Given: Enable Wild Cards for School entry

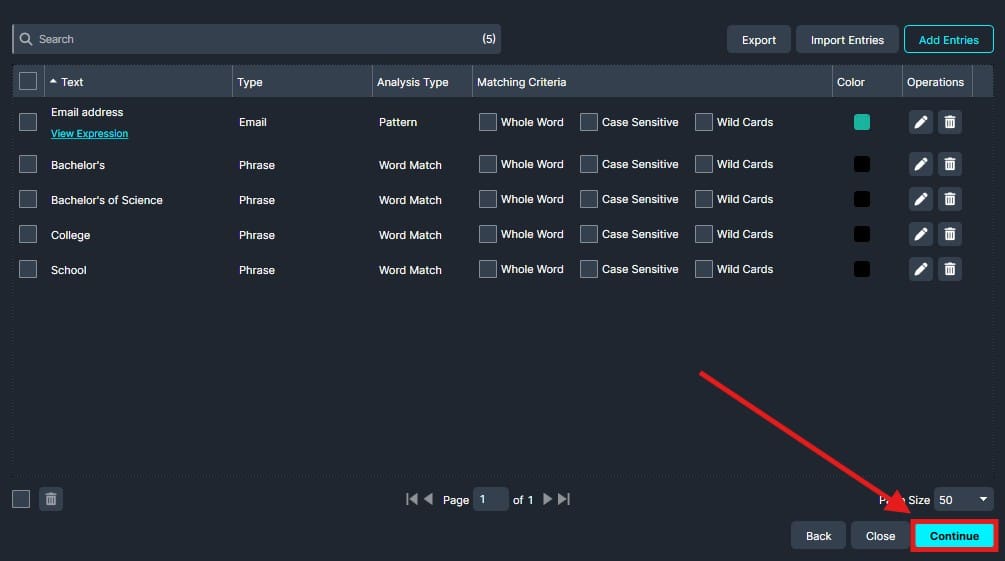Looking at the screenshot, I should pos(704,269).
